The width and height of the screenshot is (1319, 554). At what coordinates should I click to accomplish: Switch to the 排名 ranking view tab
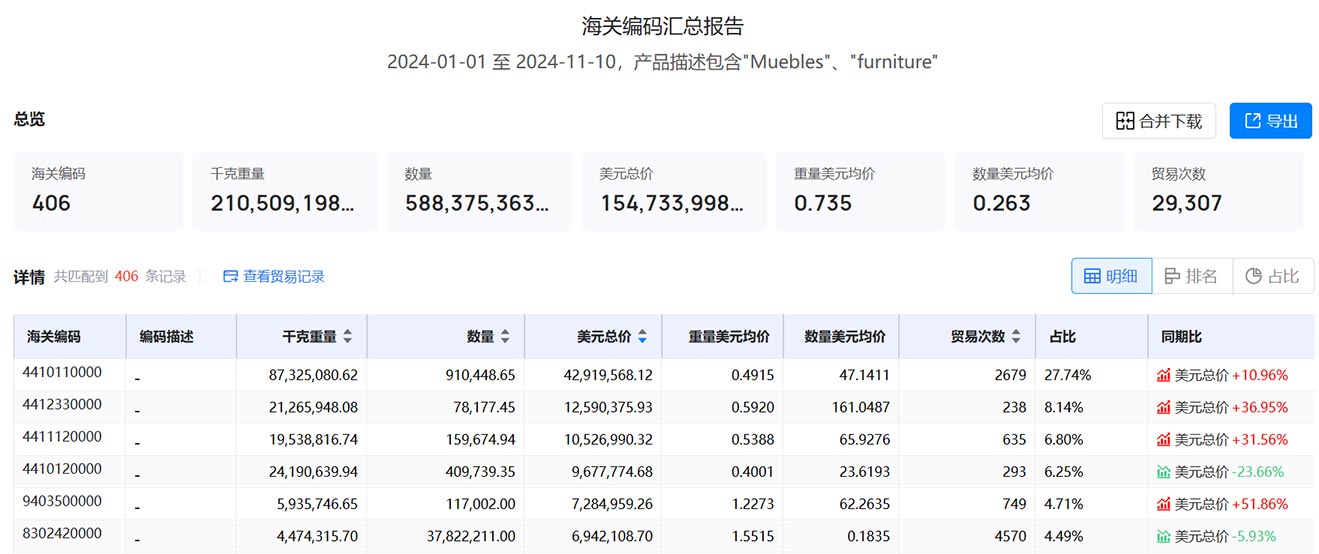[x=1192, y=276]
